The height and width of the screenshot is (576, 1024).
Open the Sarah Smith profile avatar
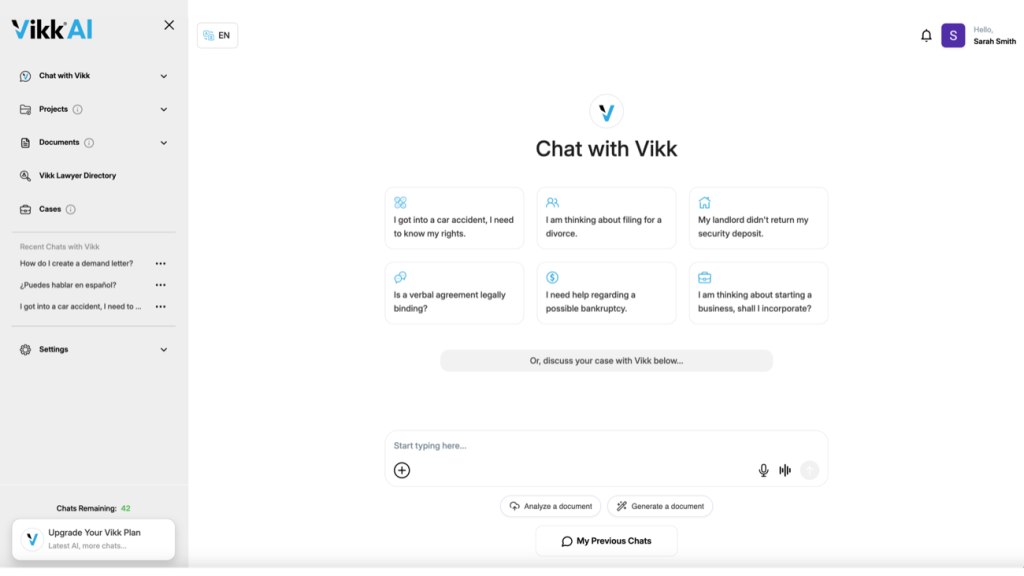(x=953, y=35)
